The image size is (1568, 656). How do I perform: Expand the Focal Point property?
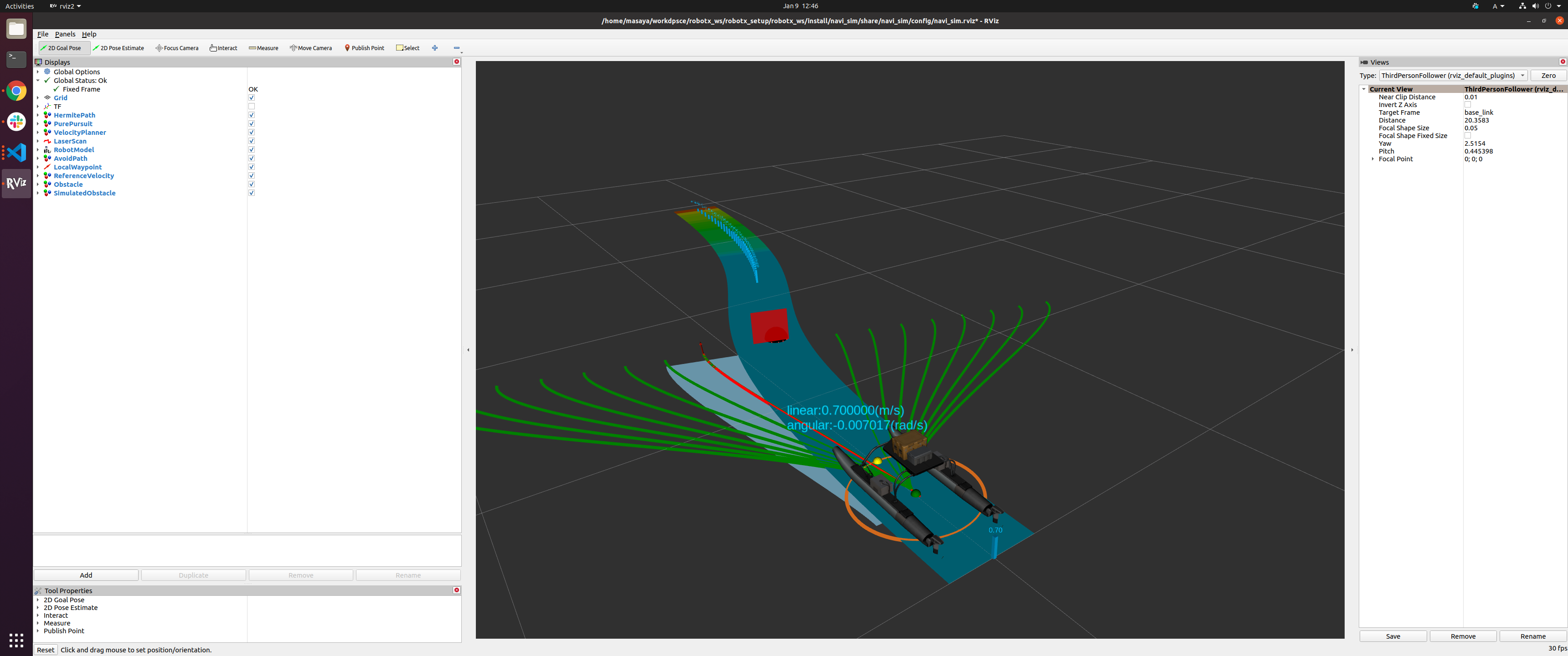point(1372,159)
